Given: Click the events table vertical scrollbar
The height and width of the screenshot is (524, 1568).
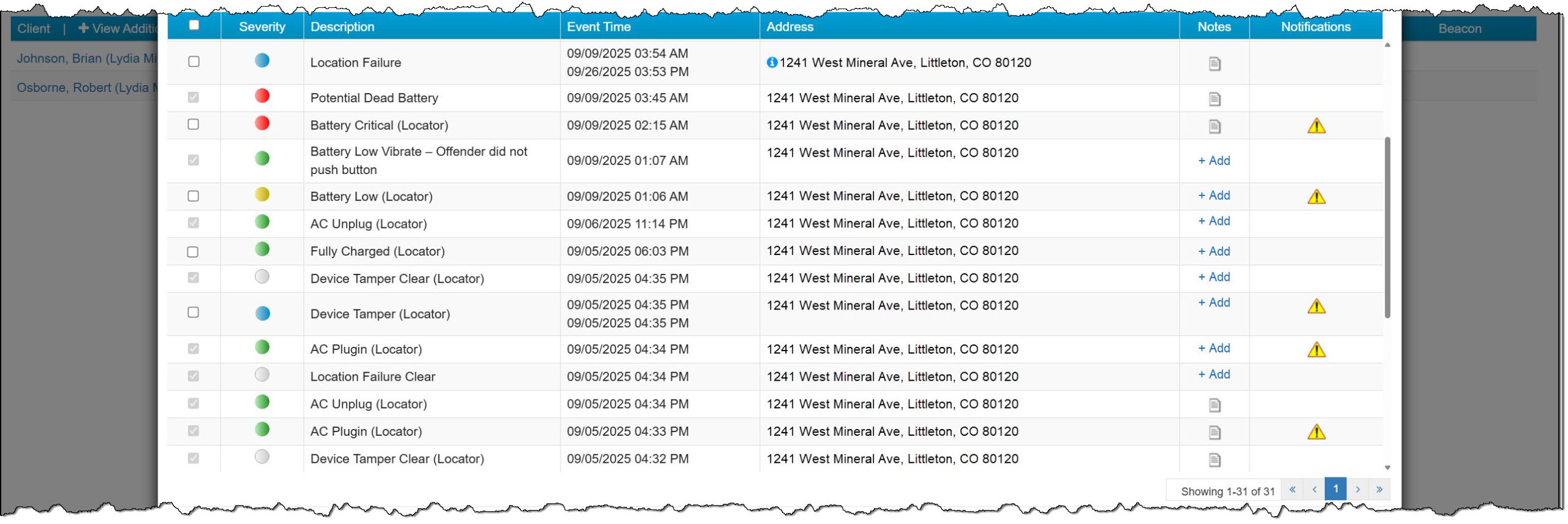Looking at the screenshot, I should coord(1387,227).
